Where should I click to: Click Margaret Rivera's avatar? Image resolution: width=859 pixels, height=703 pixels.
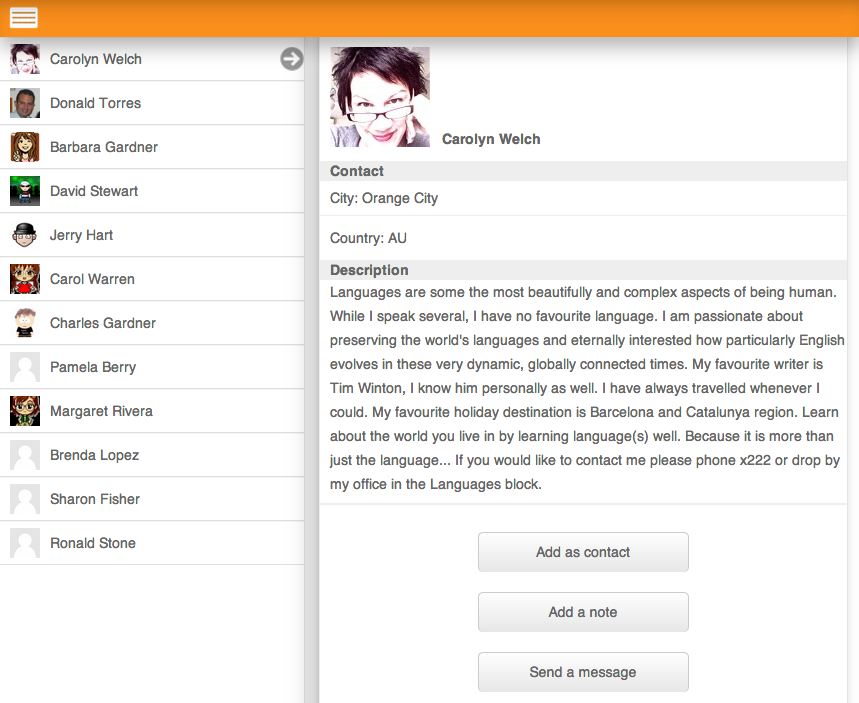click(25, 411)
